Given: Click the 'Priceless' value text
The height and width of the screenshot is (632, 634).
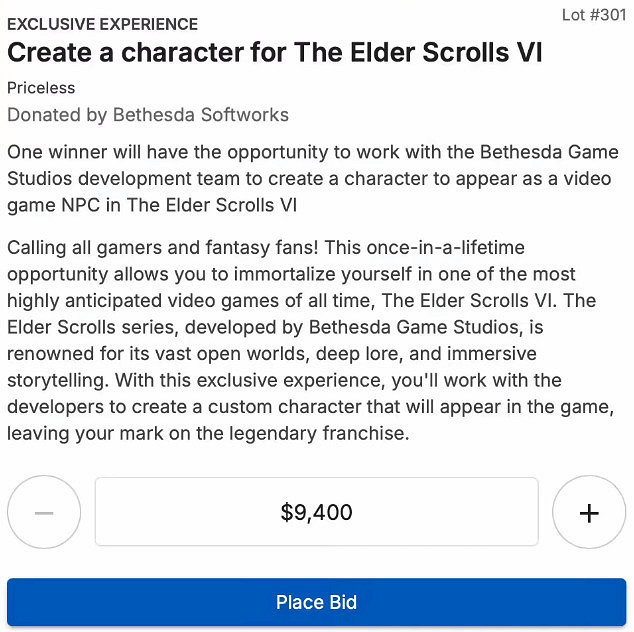Looking at the screenshot, I should point(41,88).
